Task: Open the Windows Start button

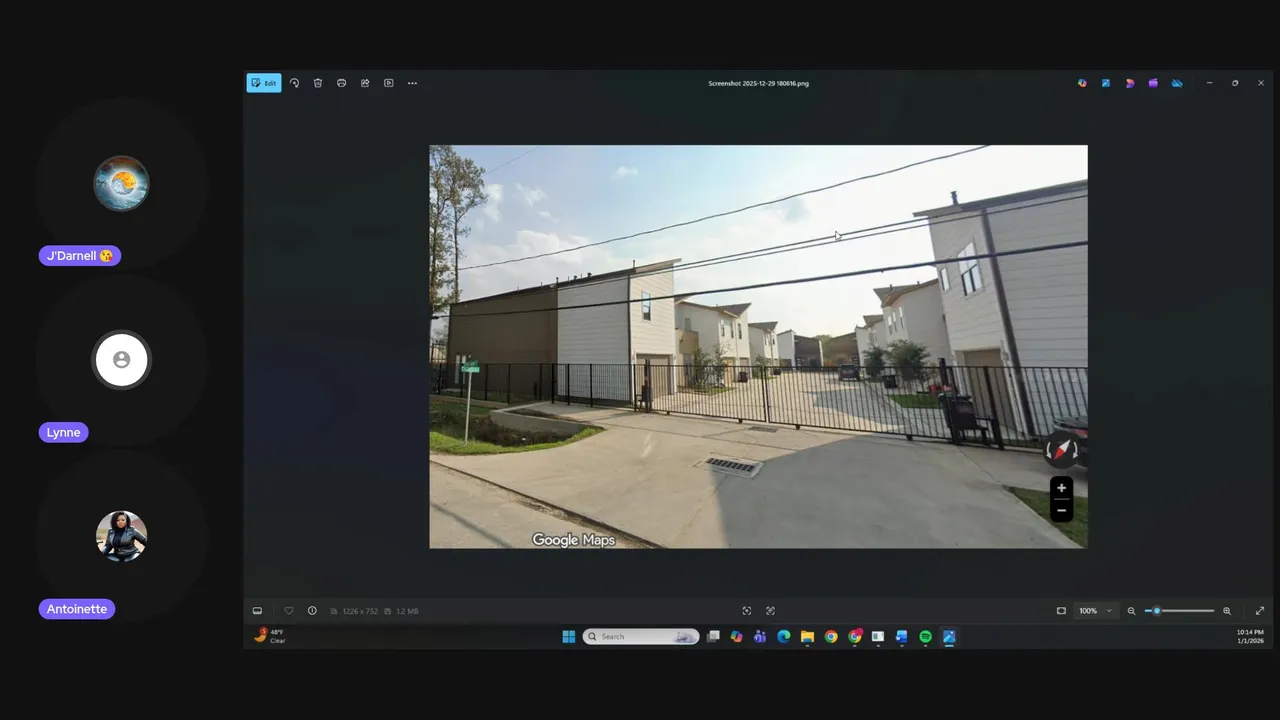Action: 569,637
